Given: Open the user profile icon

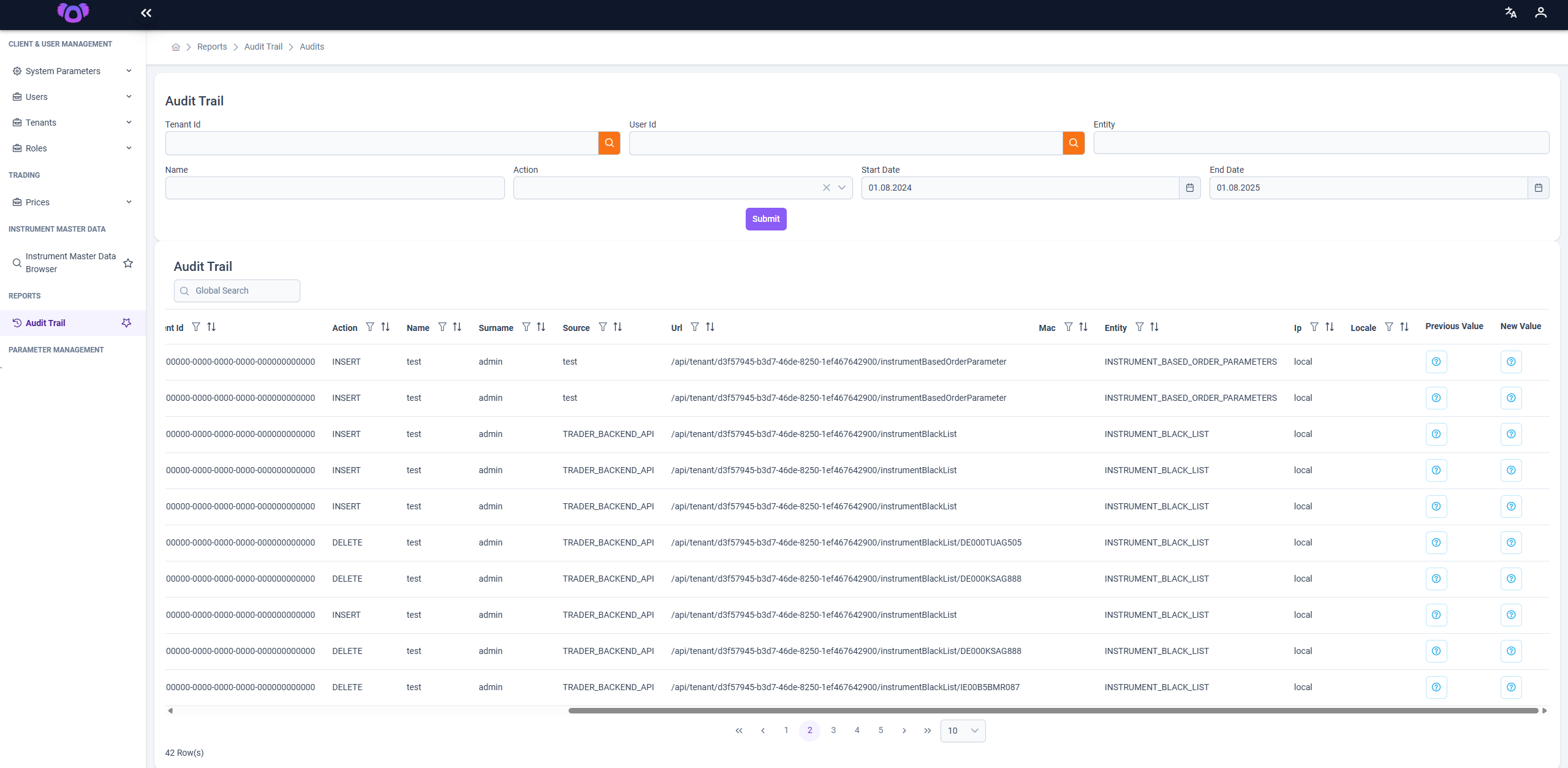Looking at the screenshot, I should (x=1540, y=13).
